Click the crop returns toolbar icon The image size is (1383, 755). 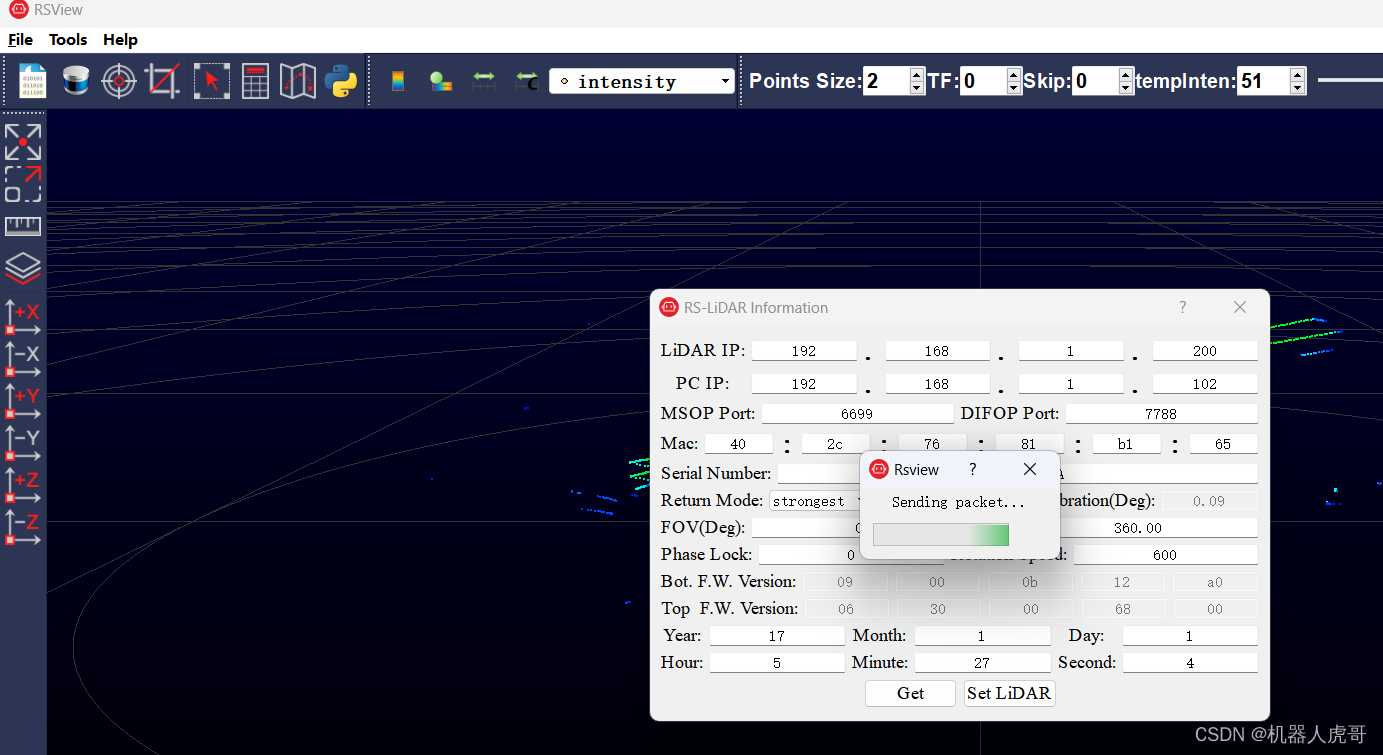(163, 81)
